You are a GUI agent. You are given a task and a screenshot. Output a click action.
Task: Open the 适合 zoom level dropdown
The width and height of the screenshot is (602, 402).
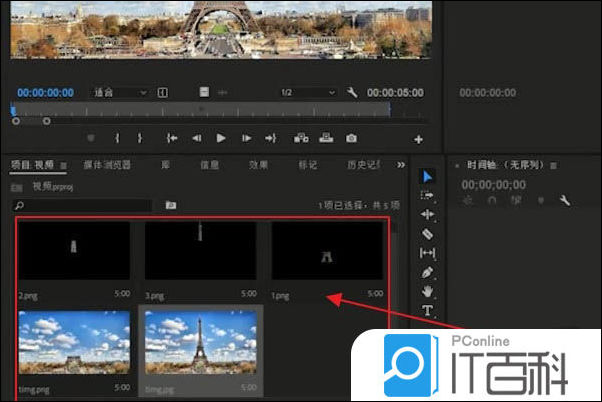tap(120, 92)
